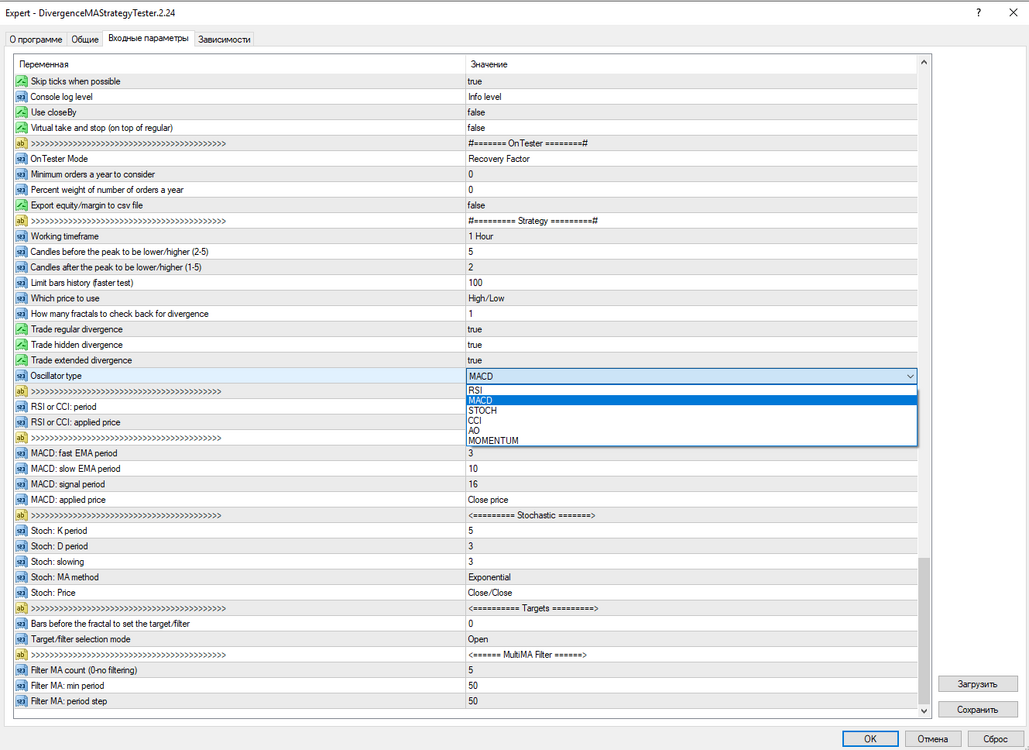Click the Limit bars history value 100
Image resolution: width=1029 pixels, height=750 pixels.
coord(476,283)
